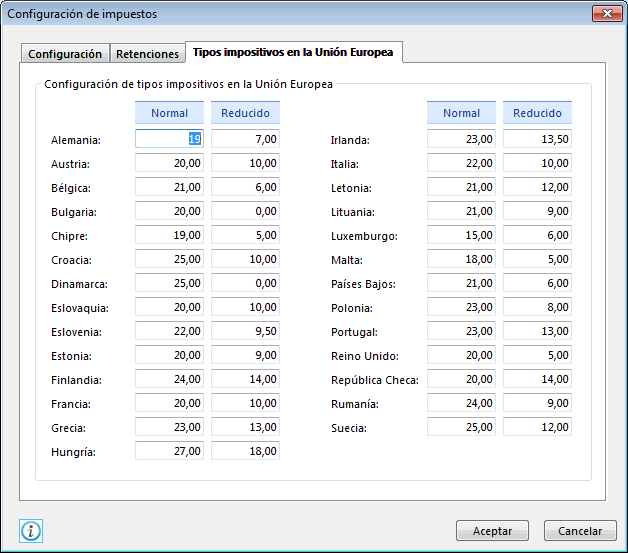The width and height of the screenshot is (628, 553).
Task: Close the Configuración de impuestos dialog
Action: [x=606, y=14]
